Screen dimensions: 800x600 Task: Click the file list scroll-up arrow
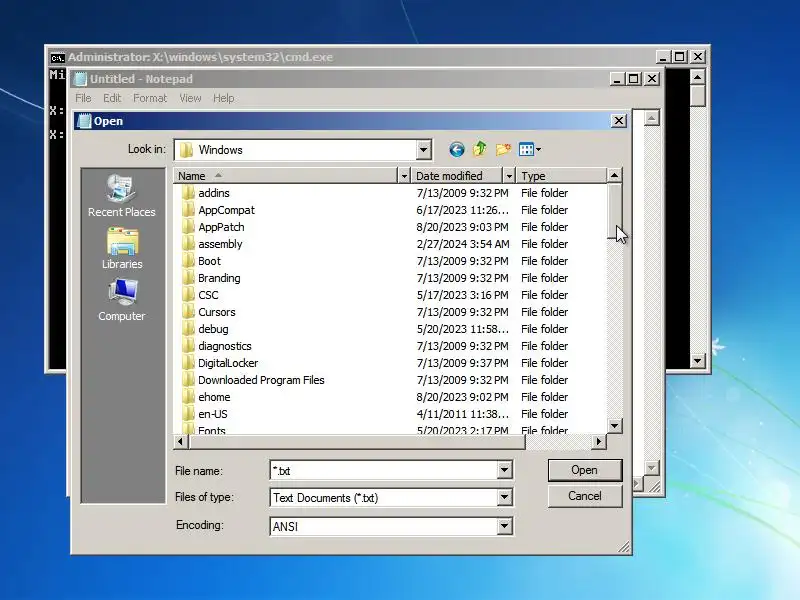pos(614,176)
